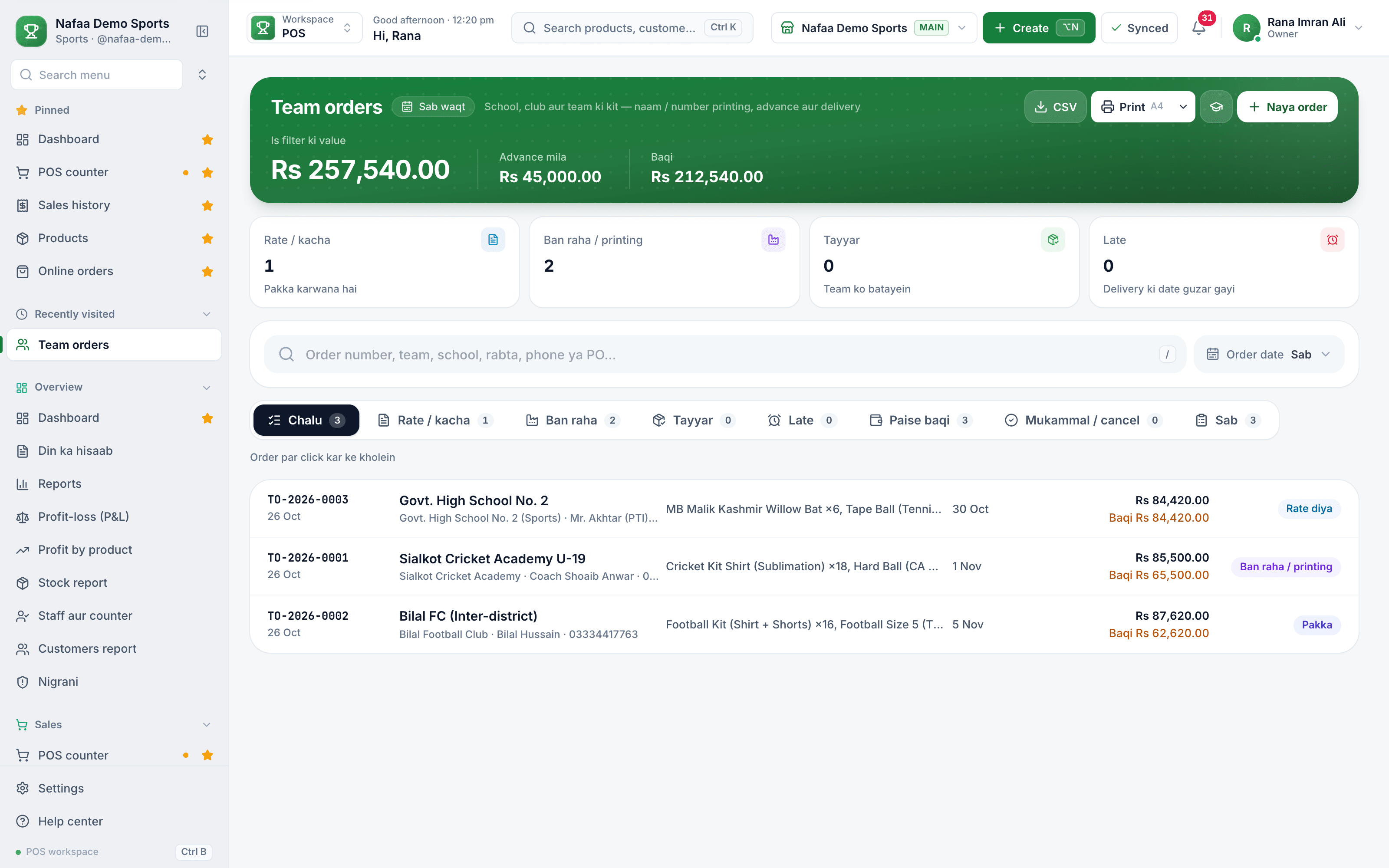Expand Print A4 options dropdown
The height and width of the screenshot is (868, 1389).
pyautogui.click(x=1183, y=107)
